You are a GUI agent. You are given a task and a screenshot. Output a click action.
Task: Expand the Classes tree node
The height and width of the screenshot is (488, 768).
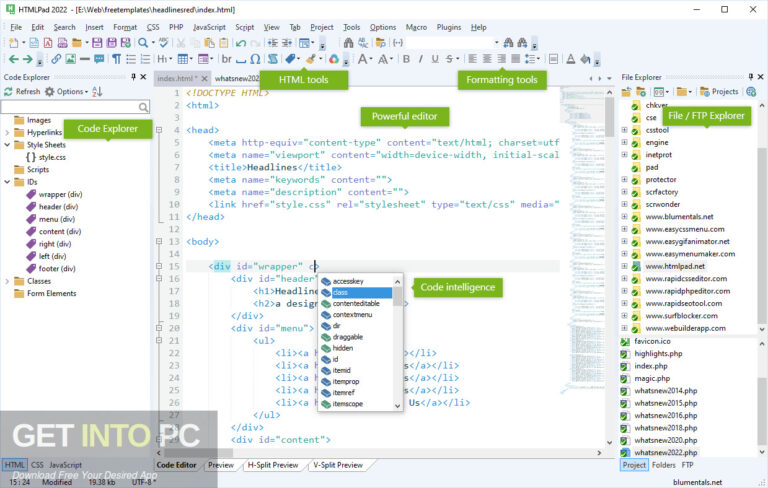coord(7,281)
